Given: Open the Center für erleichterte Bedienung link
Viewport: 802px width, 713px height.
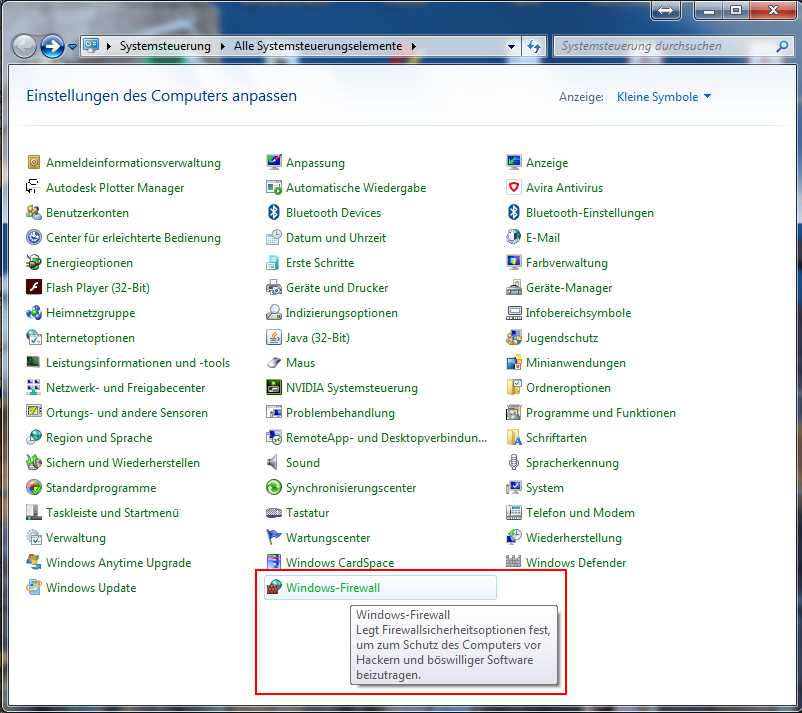Looking at the screenshot, I should pos(133,238).
